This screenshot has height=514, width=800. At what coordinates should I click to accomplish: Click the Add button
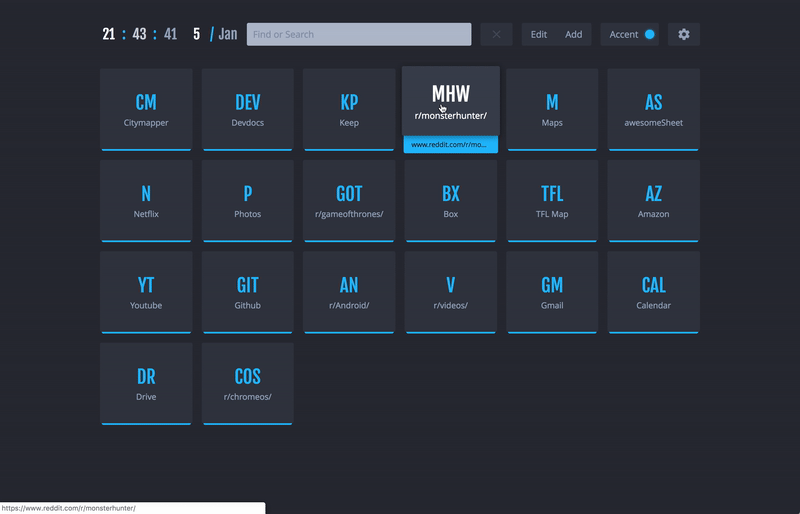click(573, 34)
